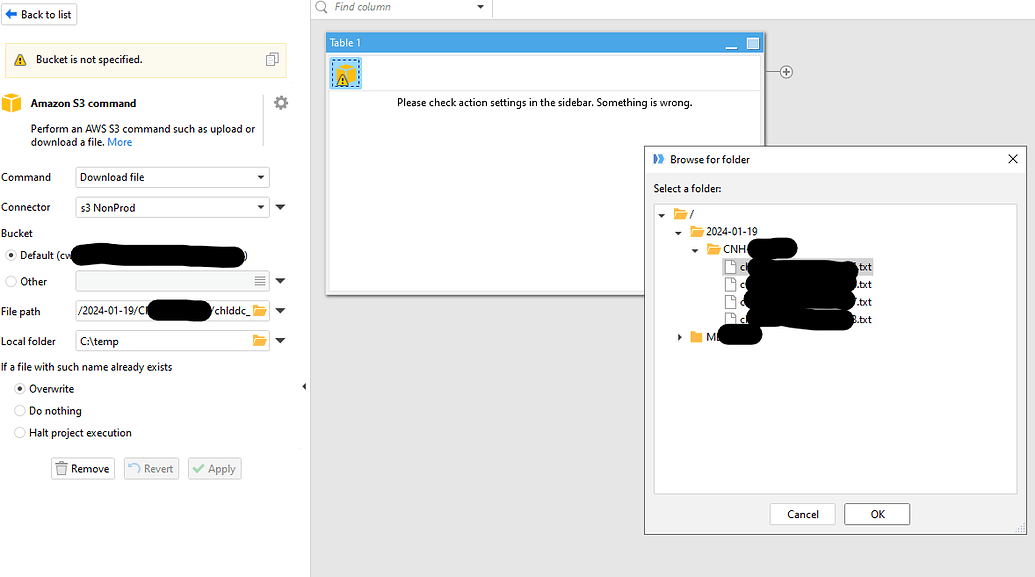The width and height of the screenshot is (1035, 577).
Task: Choose 'Do nothing' for existing files
Action: coord(18,411)
